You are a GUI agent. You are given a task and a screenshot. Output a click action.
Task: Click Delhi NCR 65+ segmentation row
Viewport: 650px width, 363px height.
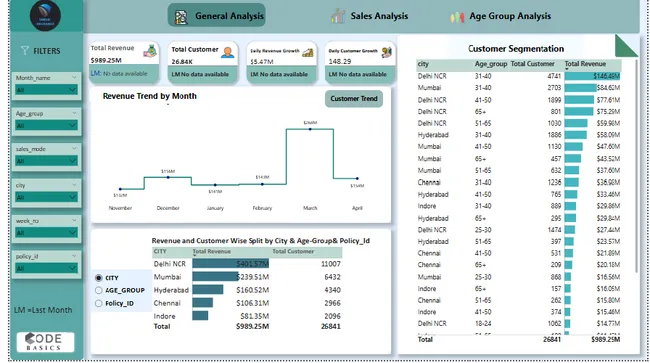[519, 111]
